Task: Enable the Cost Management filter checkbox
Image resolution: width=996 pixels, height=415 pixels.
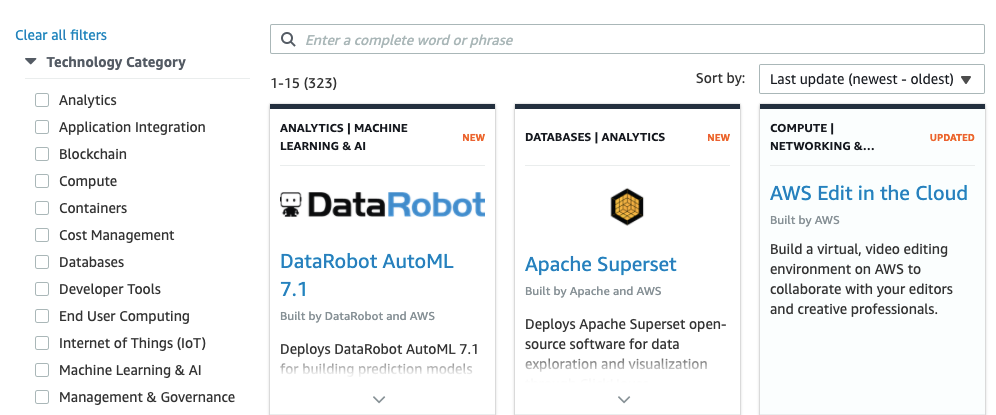Action: pos(42,235)
